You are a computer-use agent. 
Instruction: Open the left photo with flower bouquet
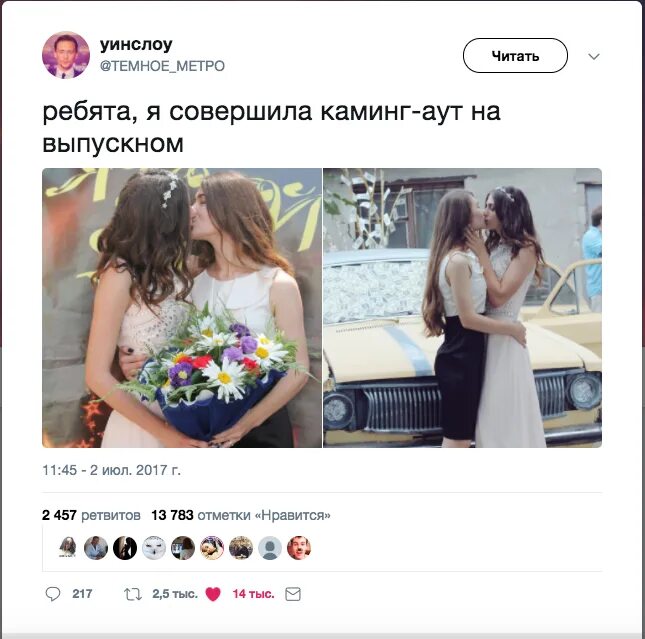click(x=182, y=308)
